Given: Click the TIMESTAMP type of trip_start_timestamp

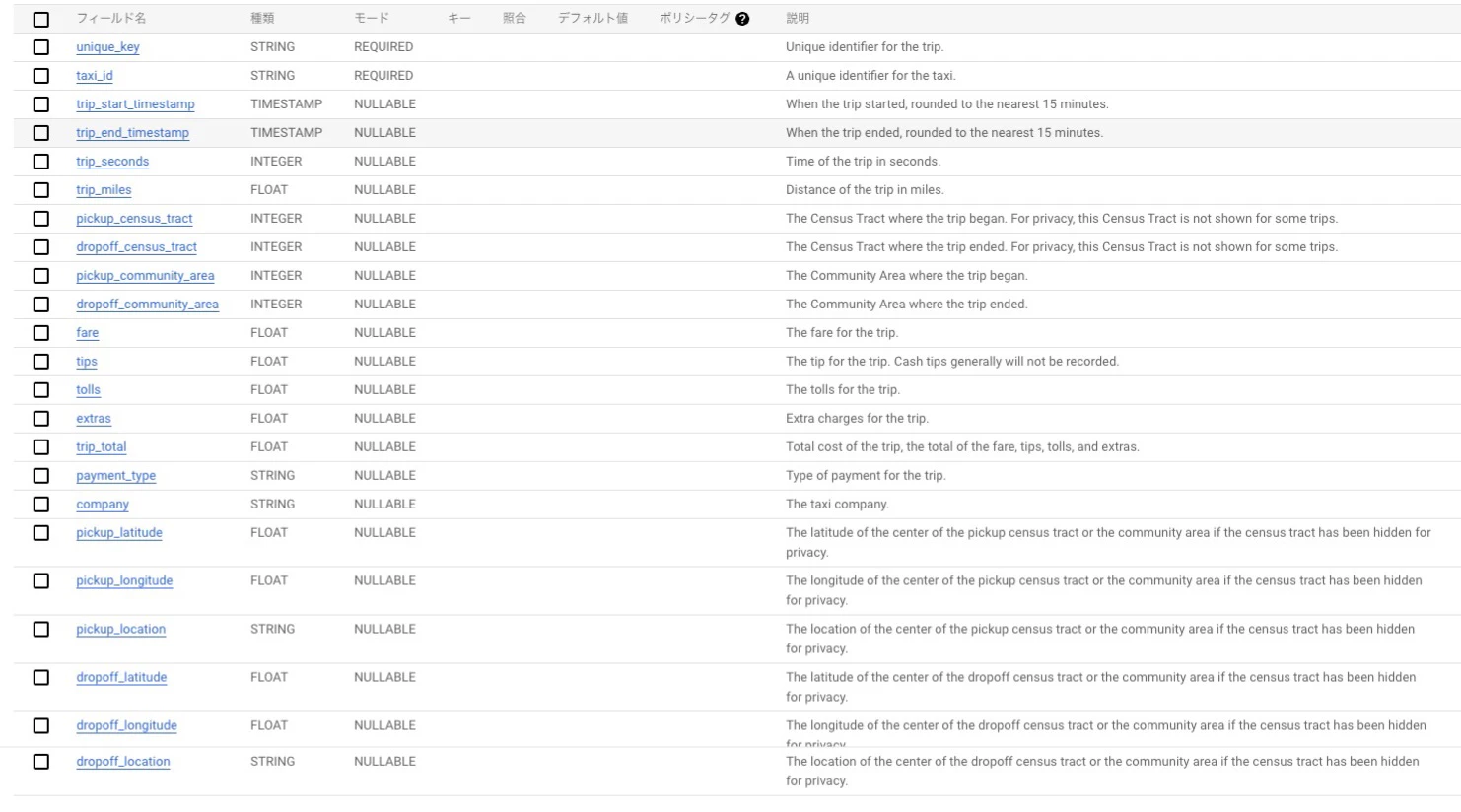Looking at the screenshot, I should tap(286, 104).
